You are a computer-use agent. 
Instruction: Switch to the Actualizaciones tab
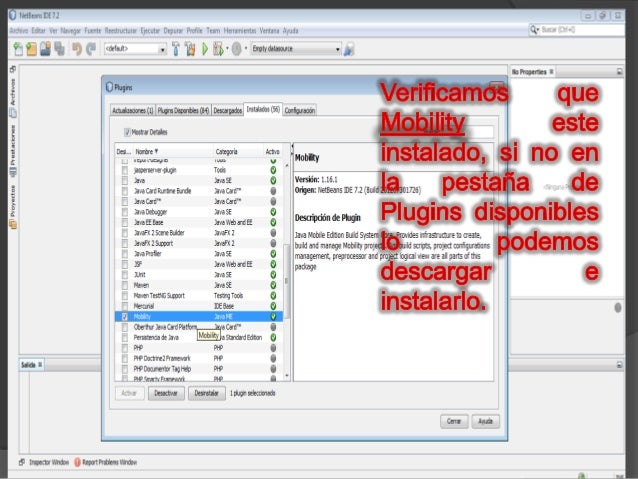pyautogui.click(x=133, y=110)
